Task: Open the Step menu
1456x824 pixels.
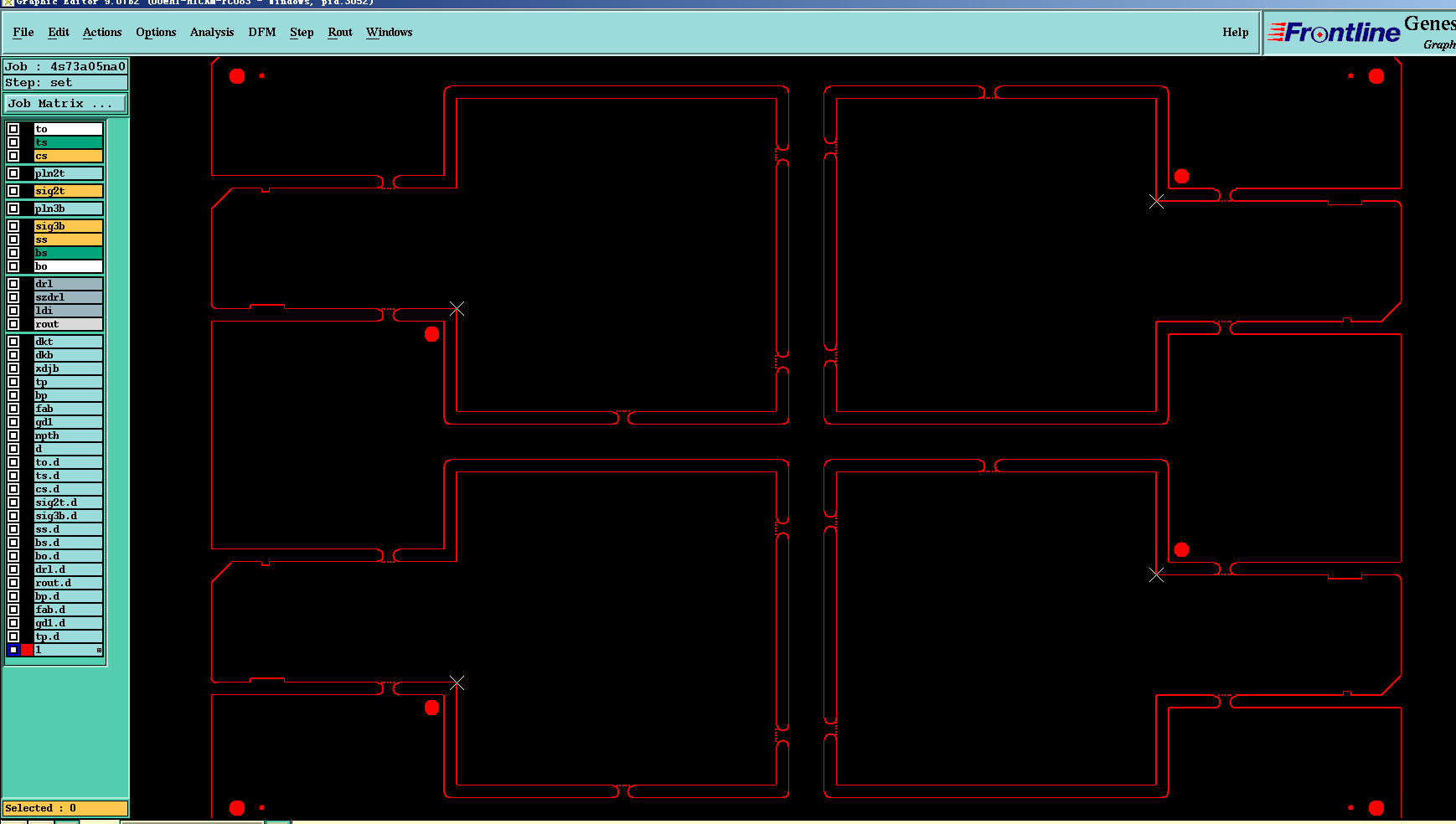Action: (x=302, y=32)
